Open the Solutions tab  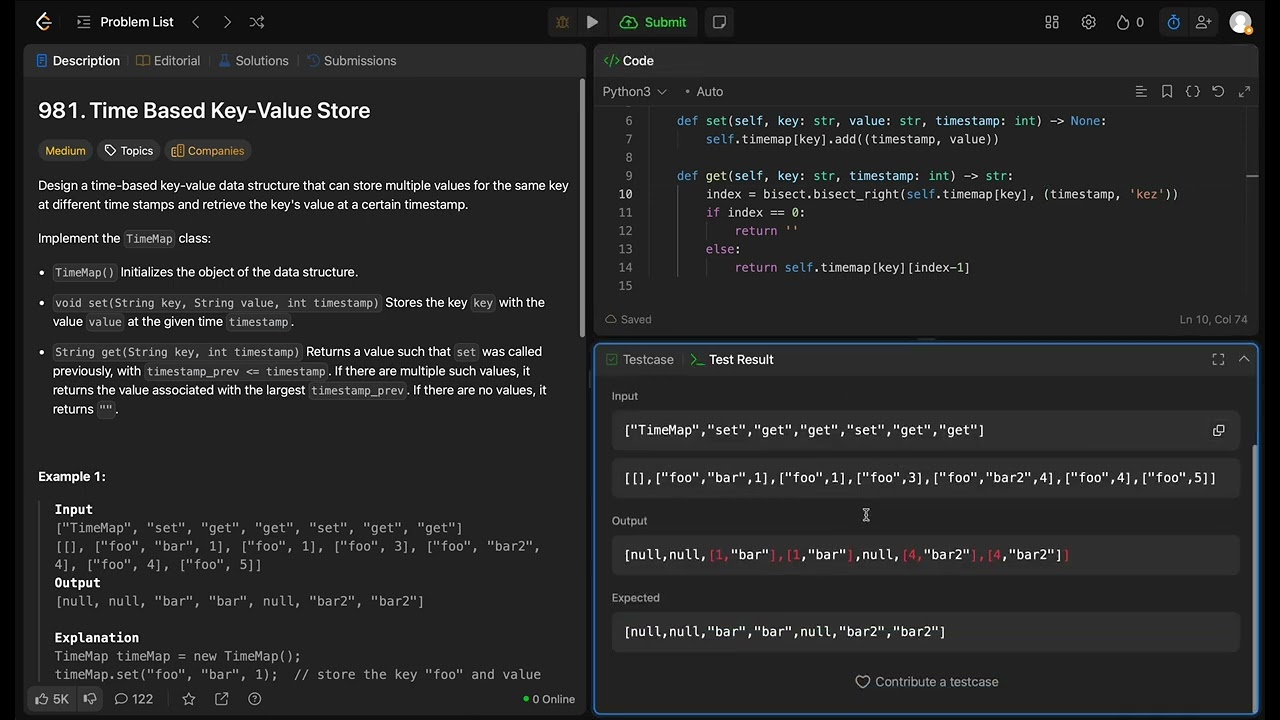pos(253,61)
